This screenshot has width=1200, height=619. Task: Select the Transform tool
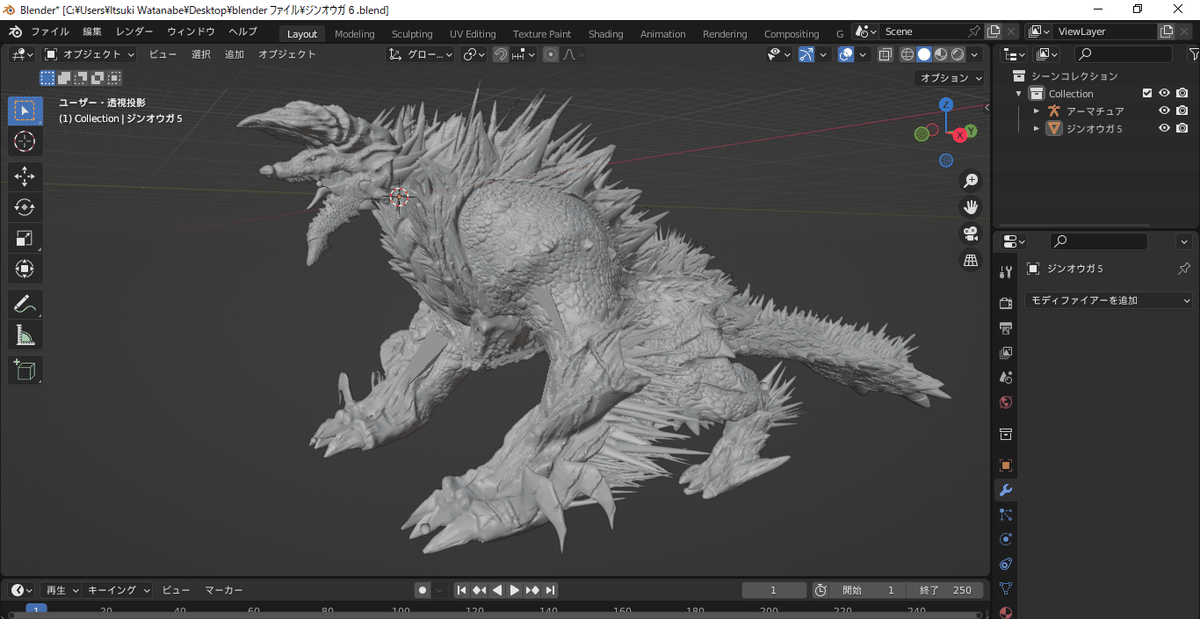[x=25, y=269]
